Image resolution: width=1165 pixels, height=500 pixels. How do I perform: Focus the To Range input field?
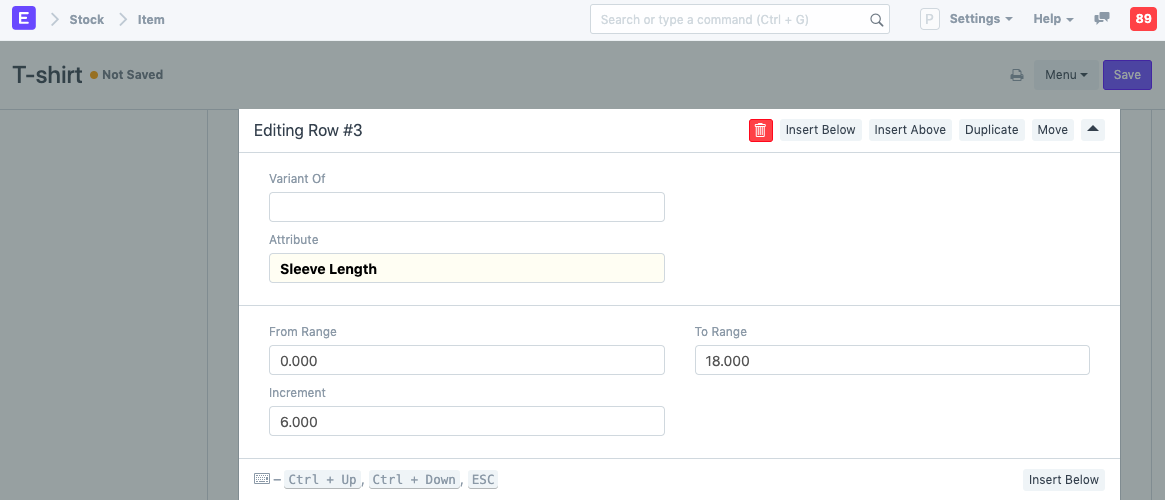(891, 360)
